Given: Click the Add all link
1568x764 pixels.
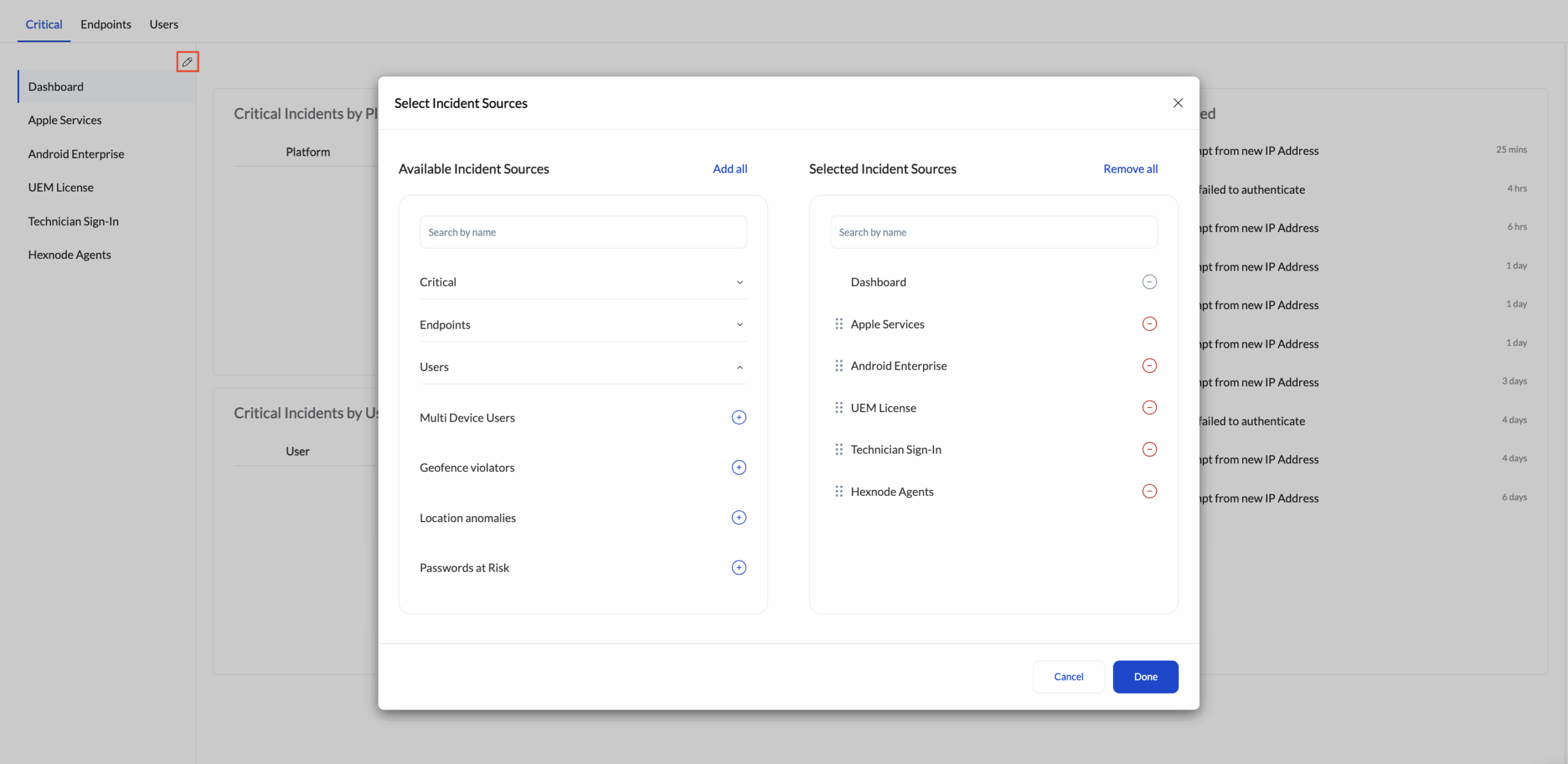Looking at the screenshot, I should point(729,169).
